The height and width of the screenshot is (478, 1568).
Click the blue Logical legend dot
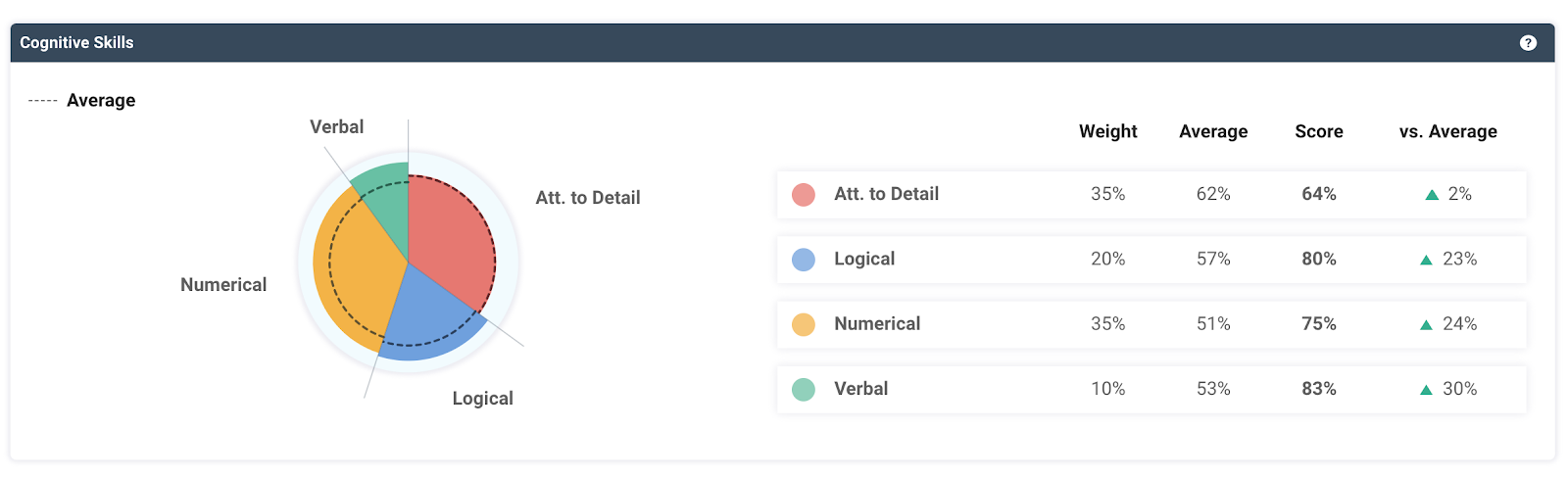point(804,260)
